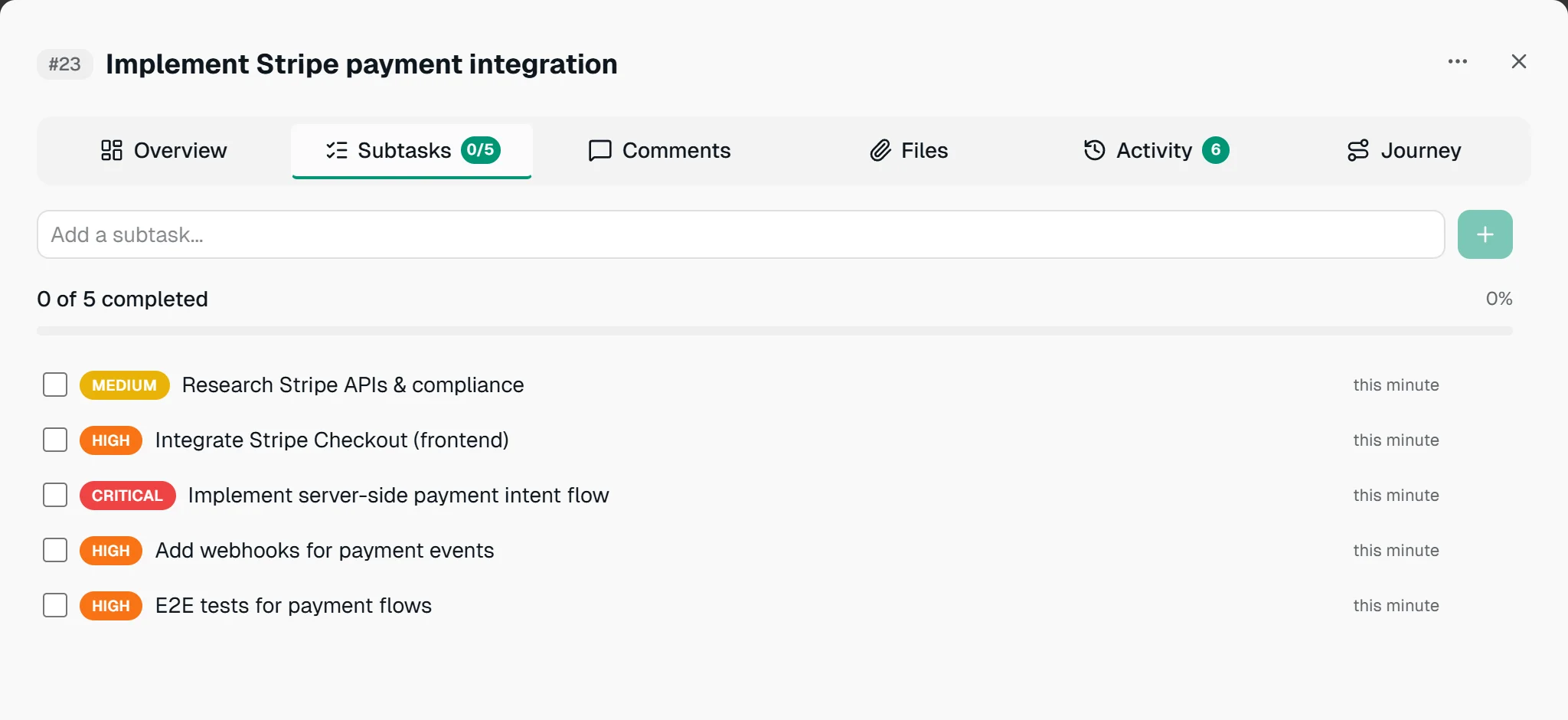The image size is (1568, 720).
Task: Click HIGH badge on E2E tests row
Action: [111, 606]
